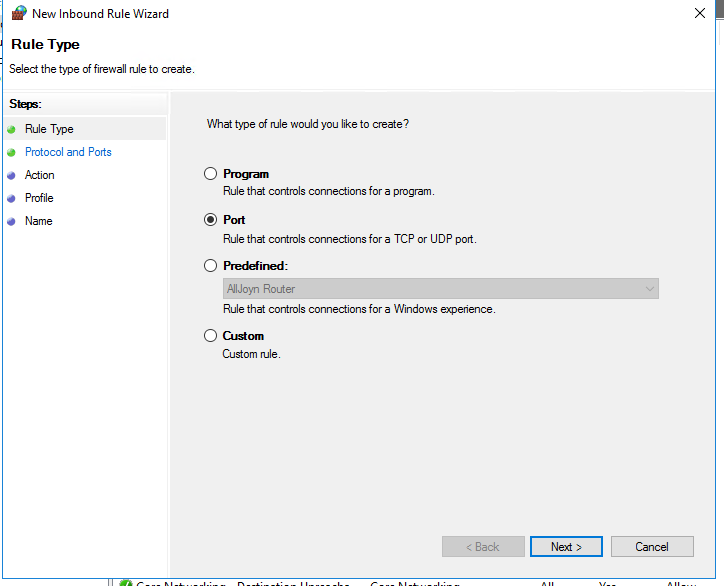This screenshot has width=724, height=586.
Task: Click the firewall wizard icon in title bar
Action: 19,13
